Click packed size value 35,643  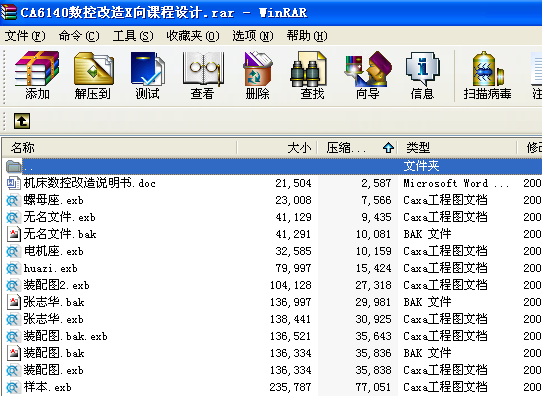tap(373, 336)
